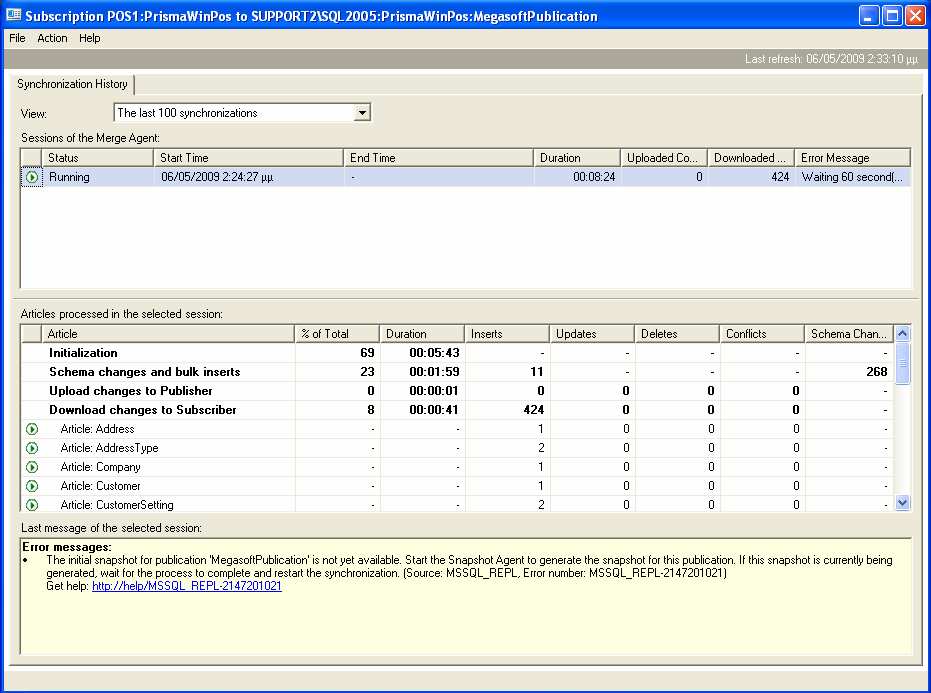This screenshot has height=693, width=931.
Task: Click the status icon beside Article: Address
Action: 32,429
